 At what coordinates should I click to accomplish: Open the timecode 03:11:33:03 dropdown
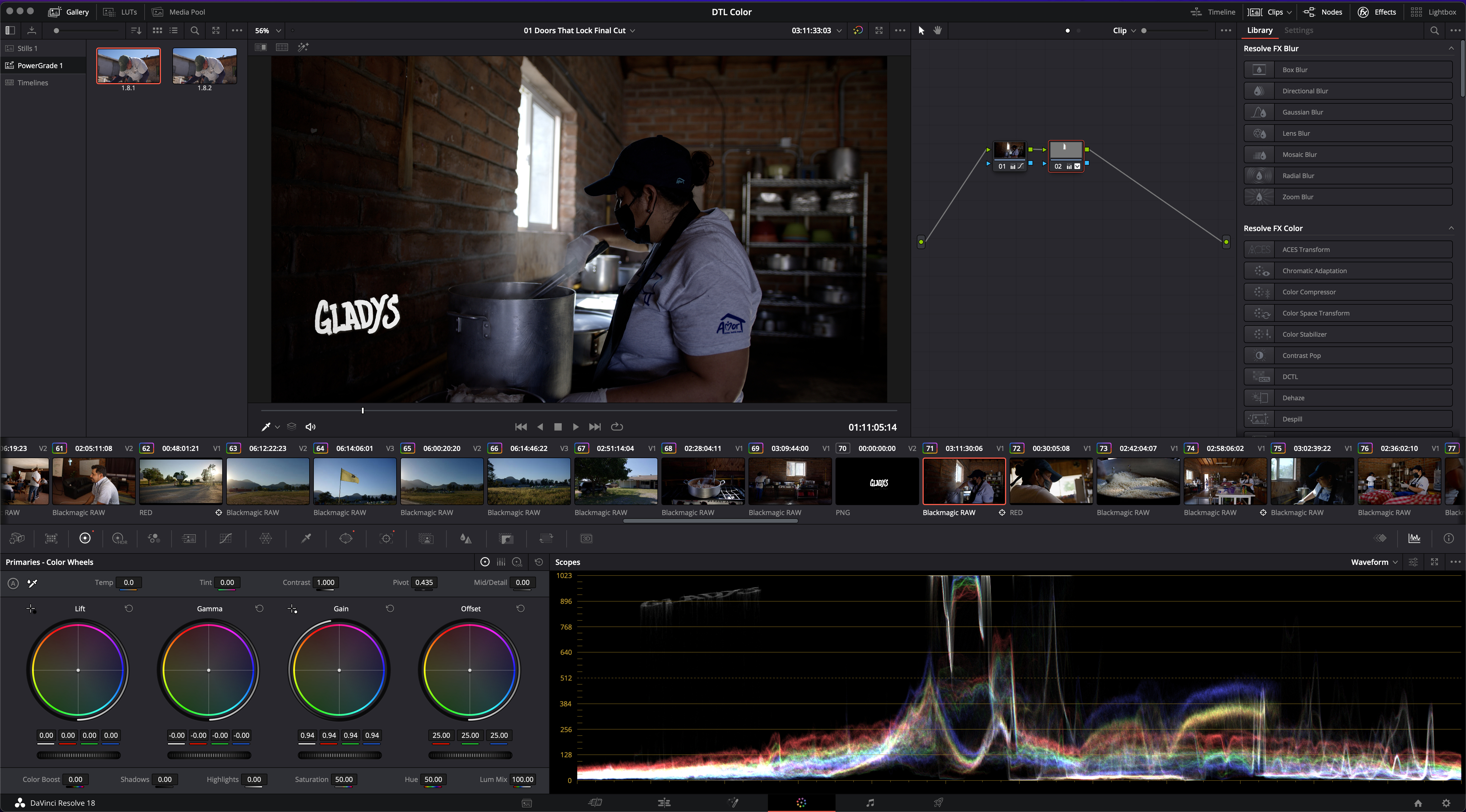817,31
